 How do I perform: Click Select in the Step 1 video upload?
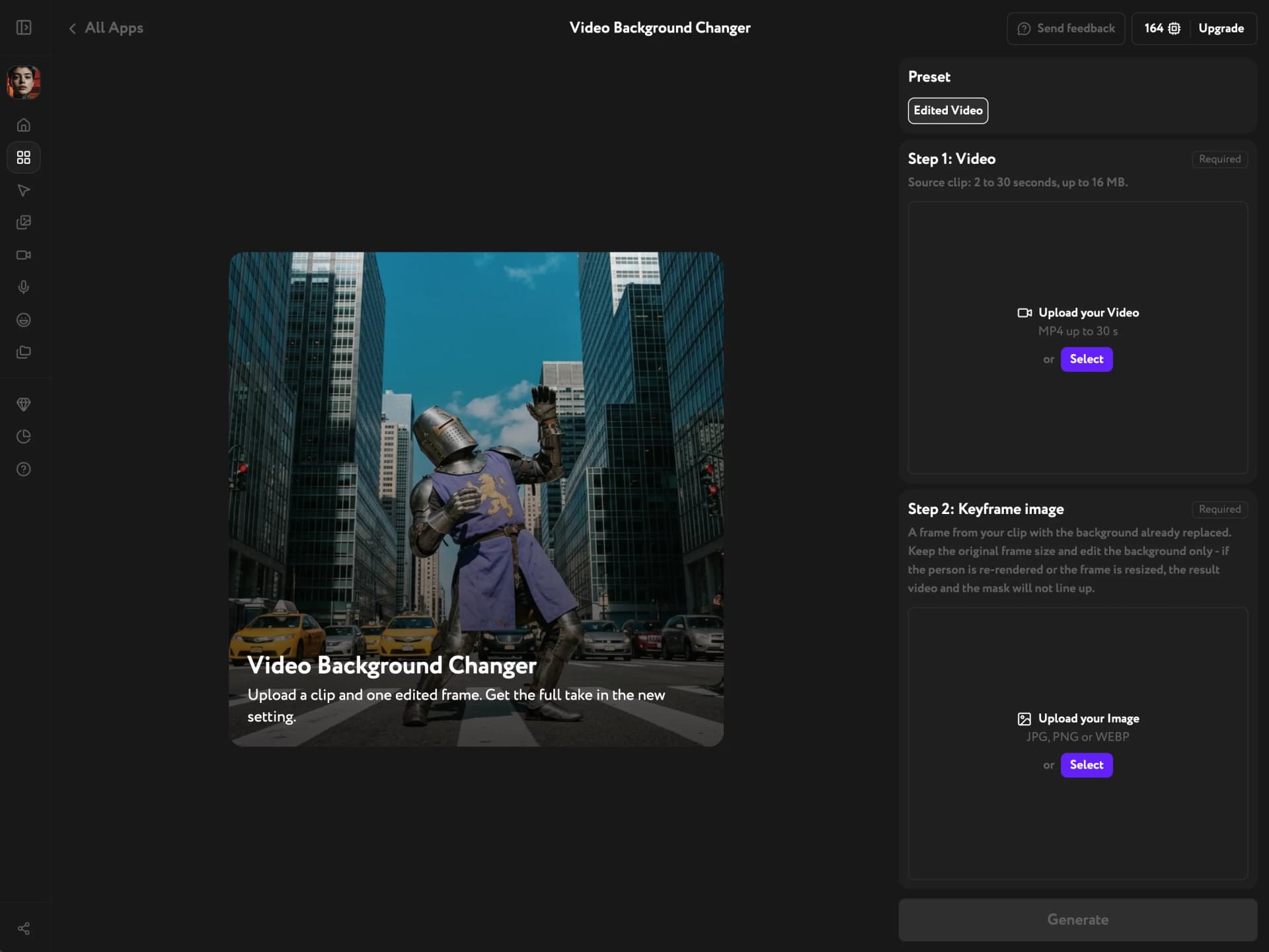point(1086,359)
